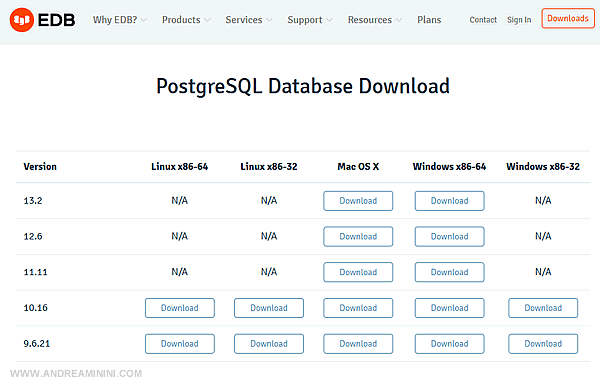600x380 pixels.
Task: Download version 10.16 for Windows x86-64
Action: [x=449, y=308]
